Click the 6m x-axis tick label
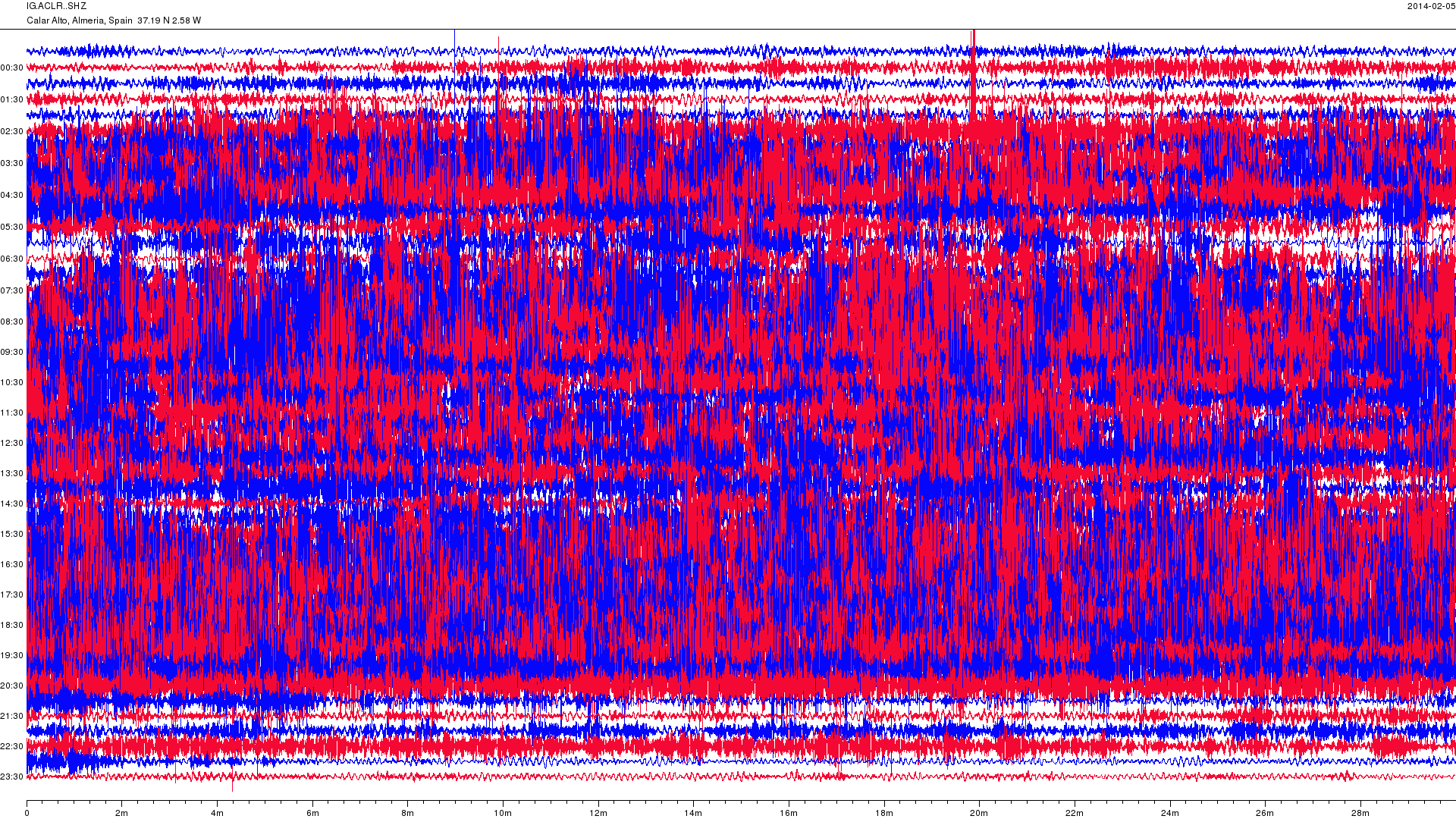Viewport: 1456px width, 819px height. pos(312,814)
